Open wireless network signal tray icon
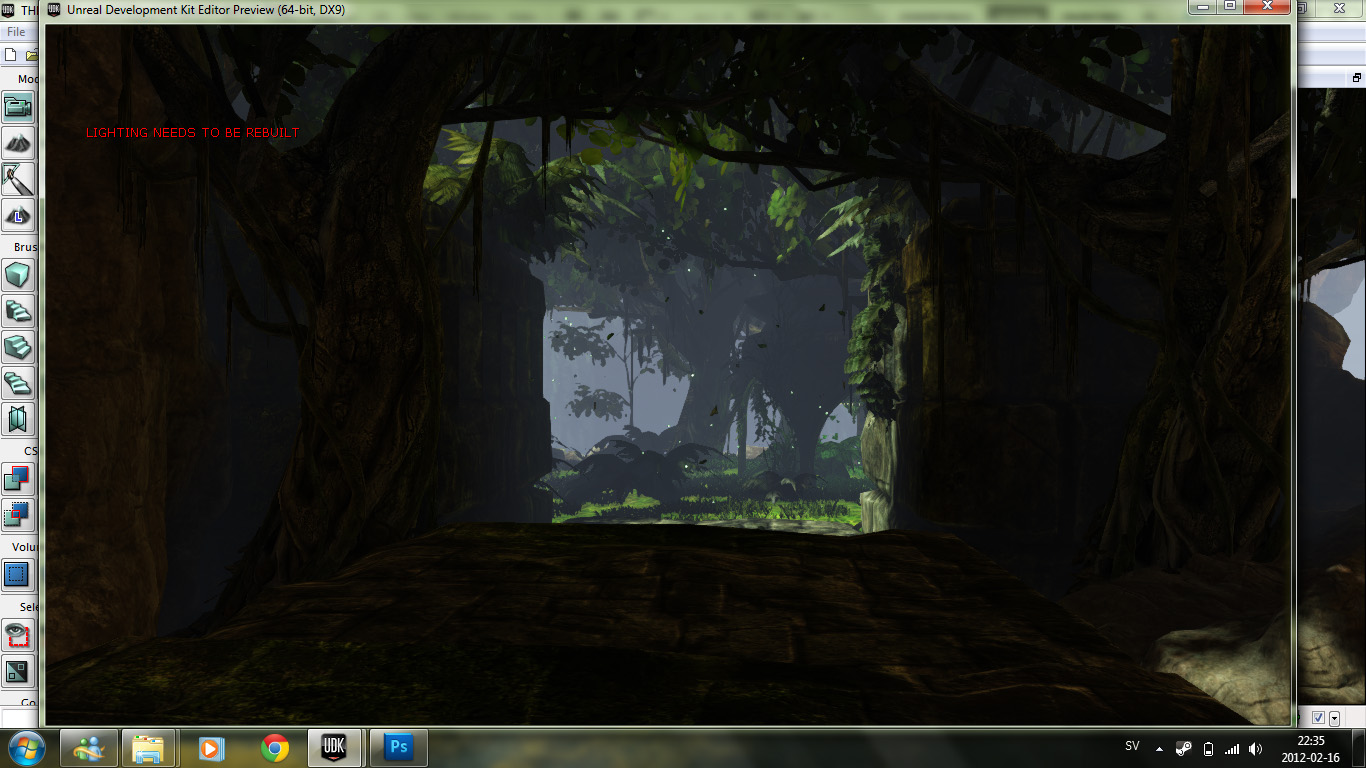 coord(1232,748)
